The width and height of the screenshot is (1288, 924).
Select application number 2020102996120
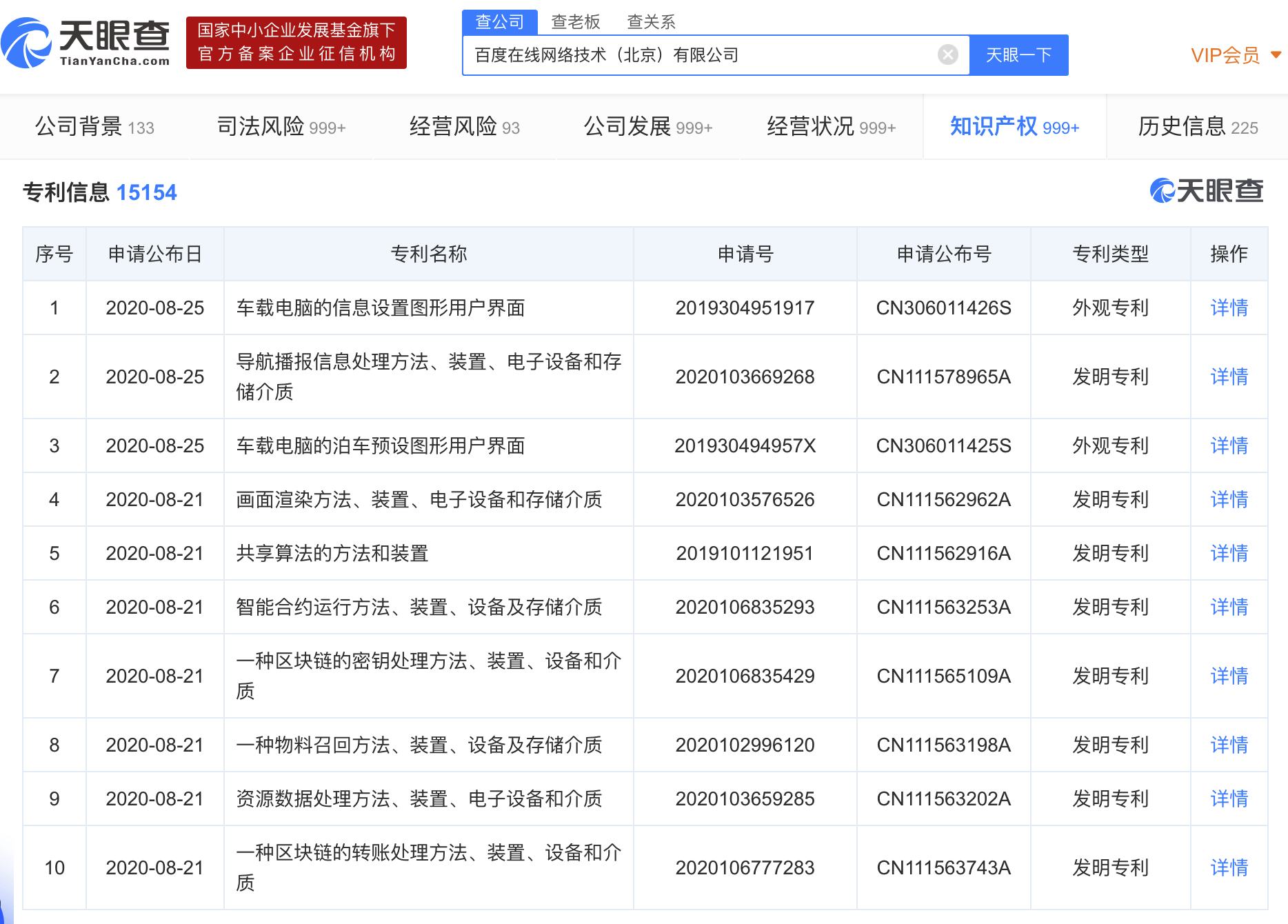(x=745, y=745)
